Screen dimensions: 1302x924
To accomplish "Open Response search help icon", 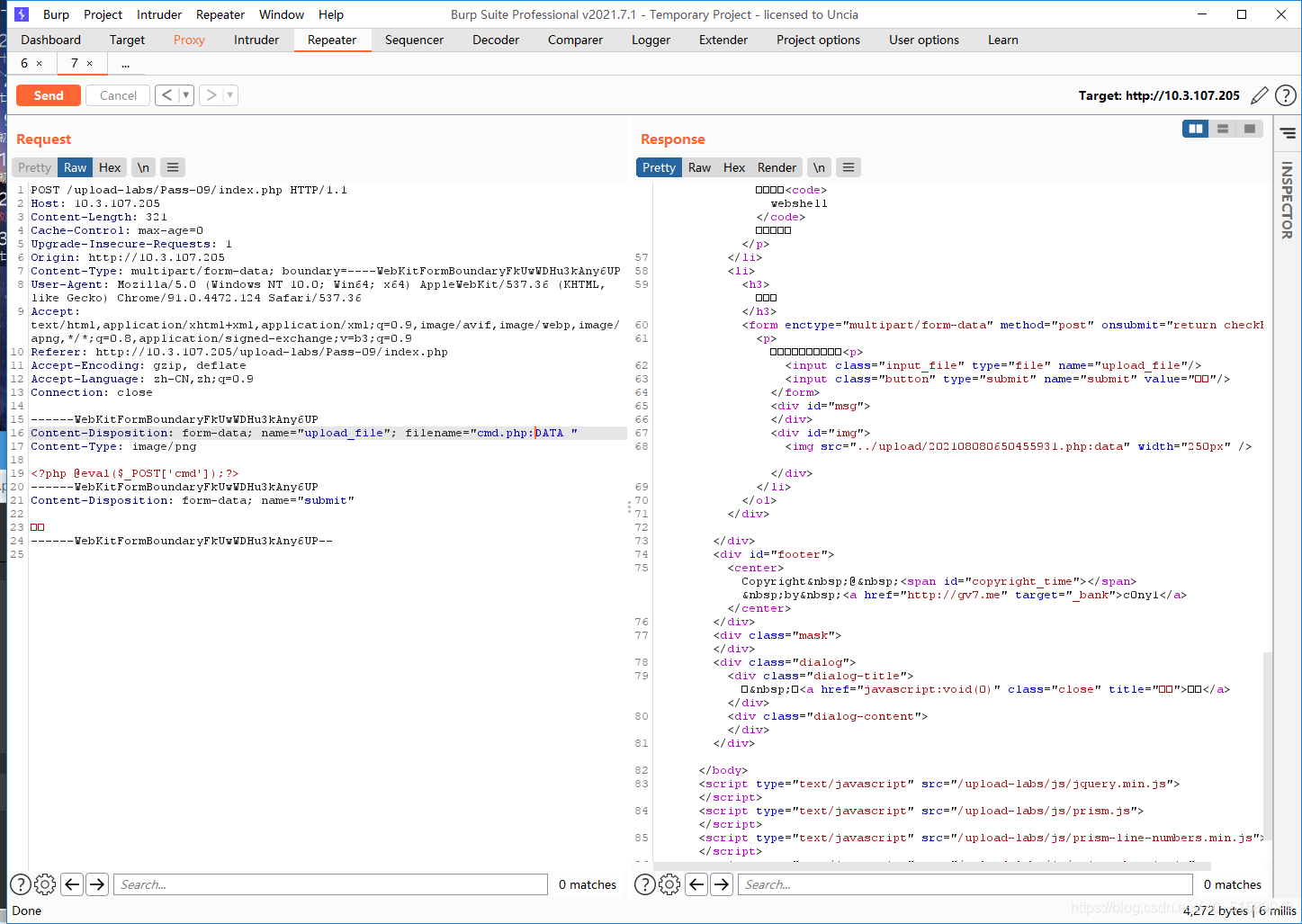I will [645, 884].
